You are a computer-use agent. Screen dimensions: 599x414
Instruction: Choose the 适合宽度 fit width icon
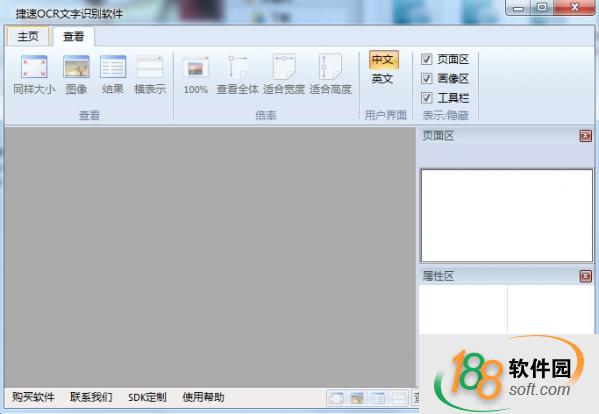click(x=284, y=67)
